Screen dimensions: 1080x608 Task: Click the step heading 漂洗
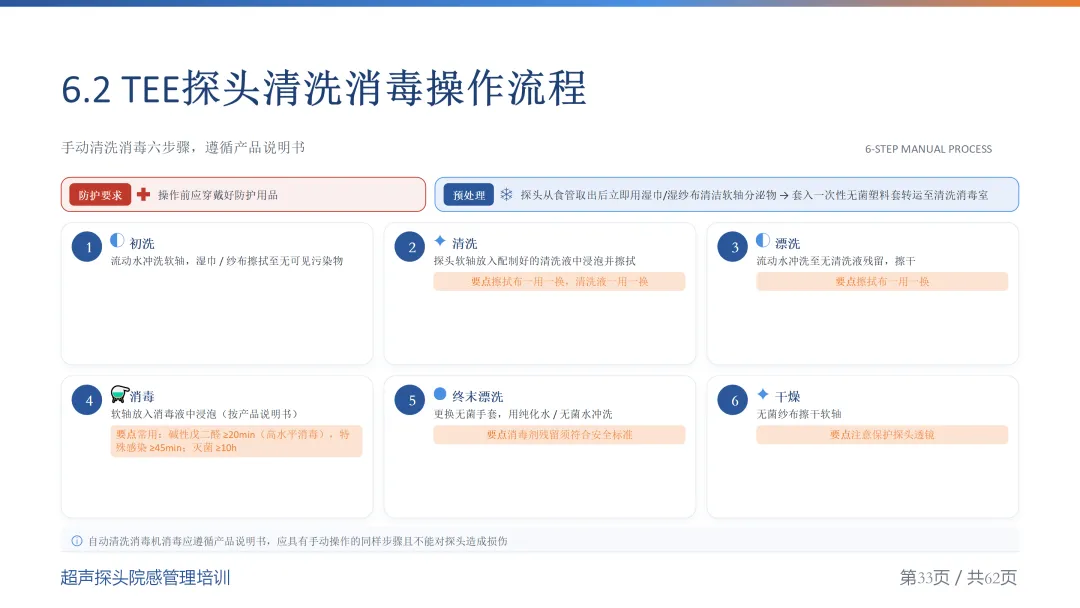coord(787,243)
